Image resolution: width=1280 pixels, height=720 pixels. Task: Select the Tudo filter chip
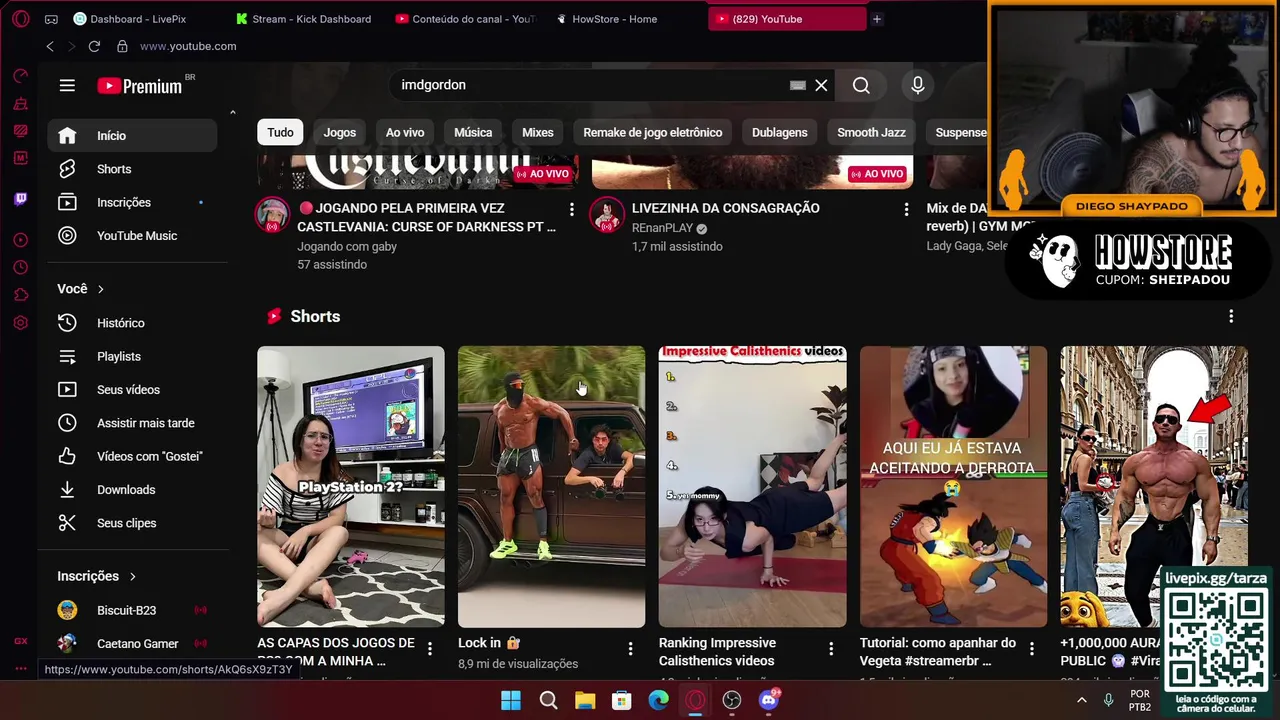(x=281, y=132)
